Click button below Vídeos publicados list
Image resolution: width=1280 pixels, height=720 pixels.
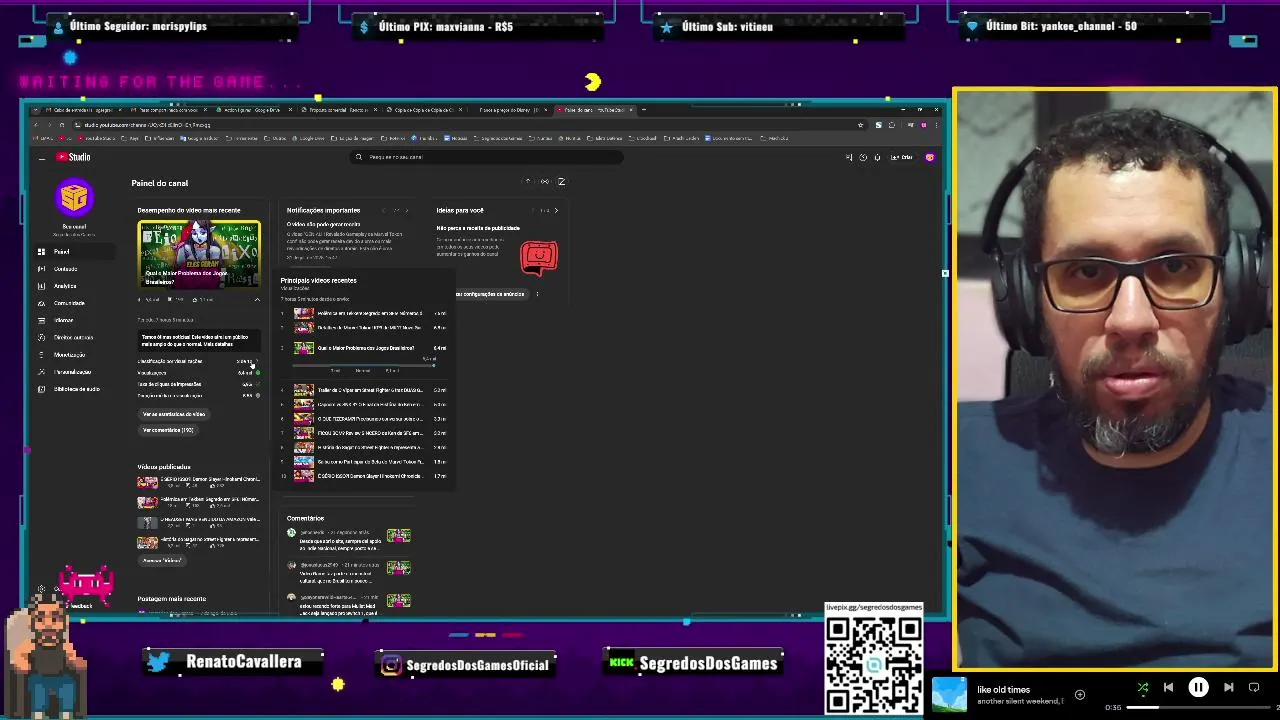pyautogui.click(x=162, y=560)
